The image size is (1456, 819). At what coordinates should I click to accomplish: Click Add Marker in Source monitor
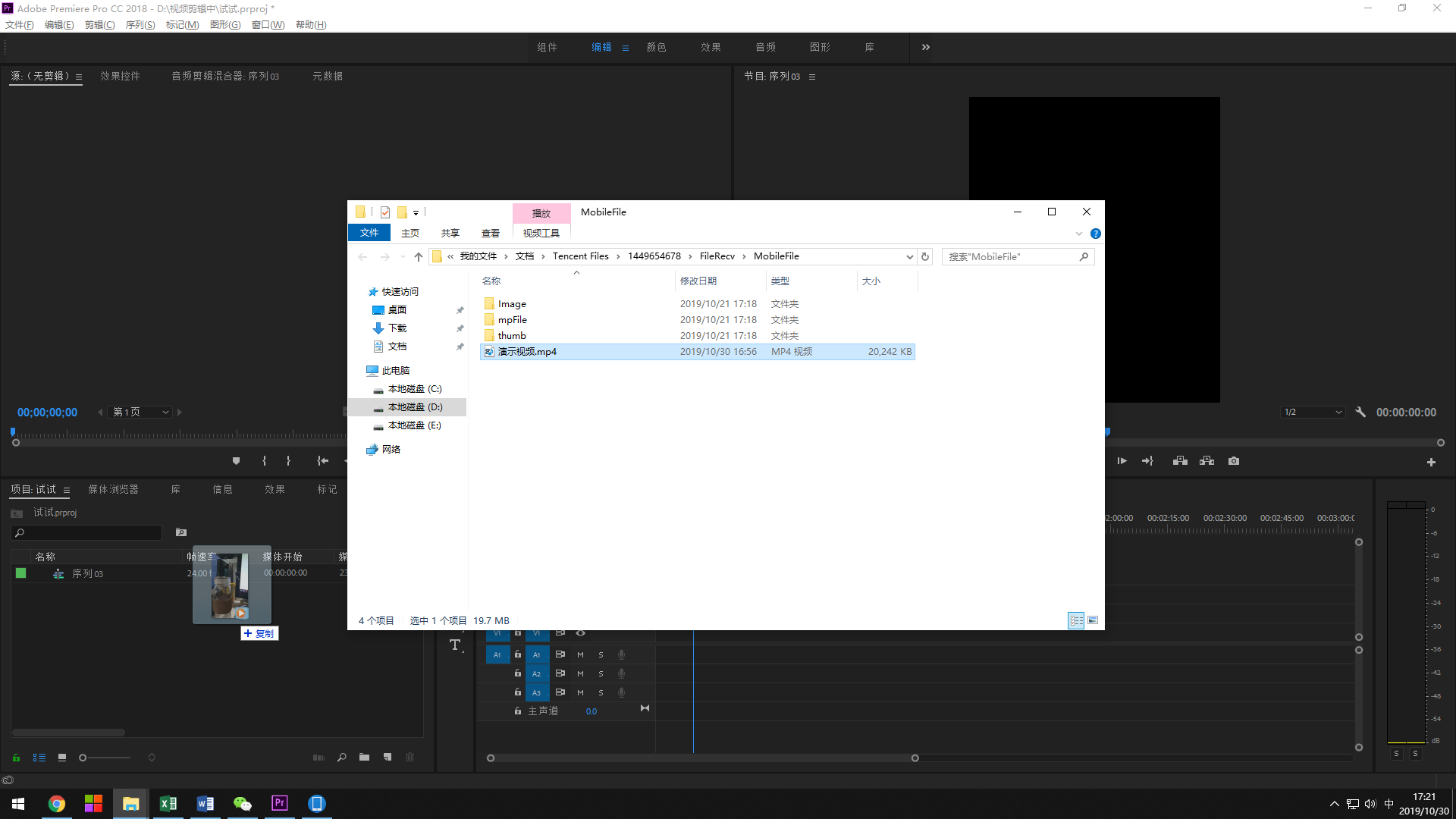click(236, 461)
